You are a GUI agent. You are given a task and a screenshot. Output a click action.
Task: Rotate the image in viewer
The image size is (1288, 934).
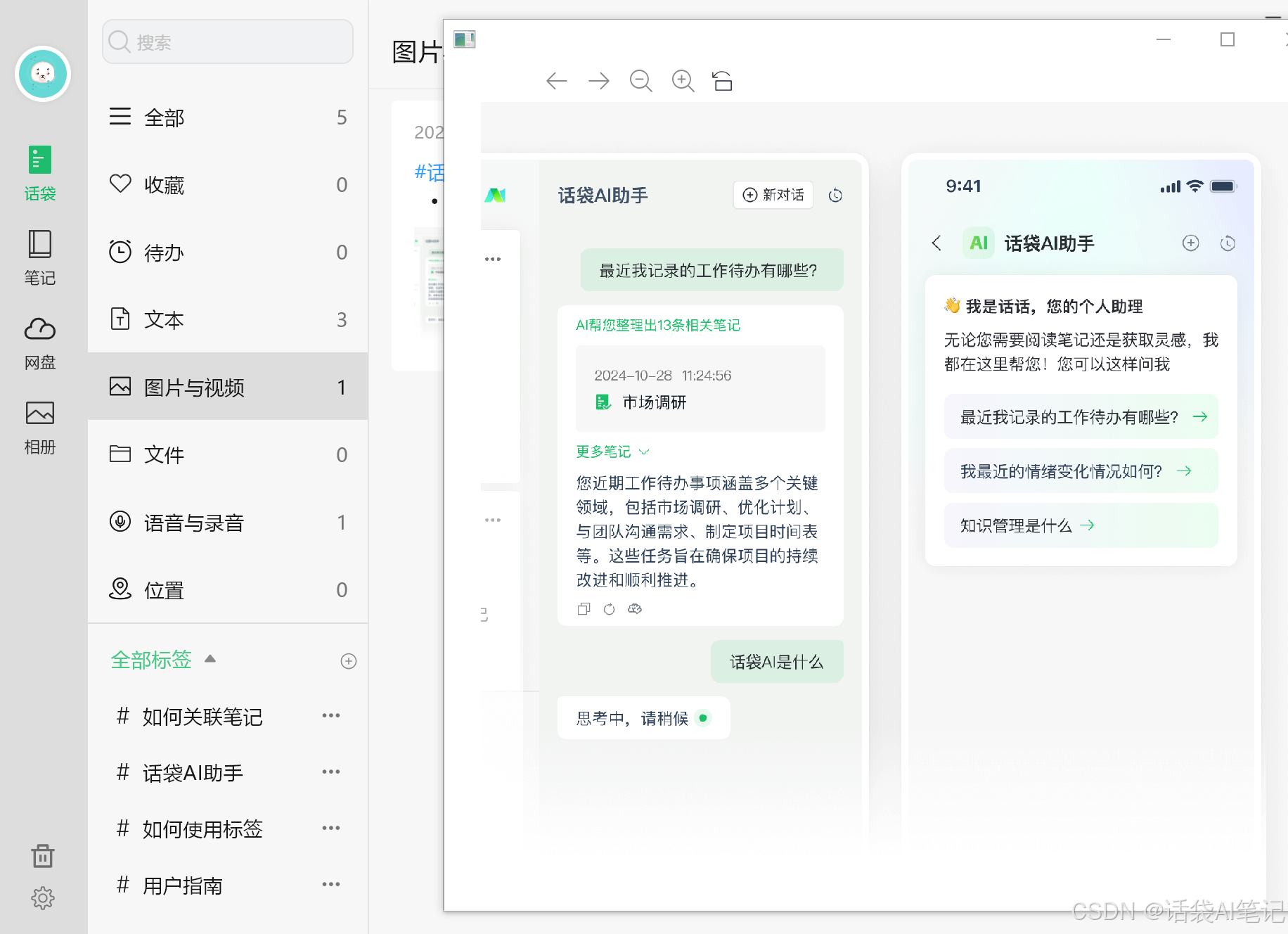[x=723, y=81]
